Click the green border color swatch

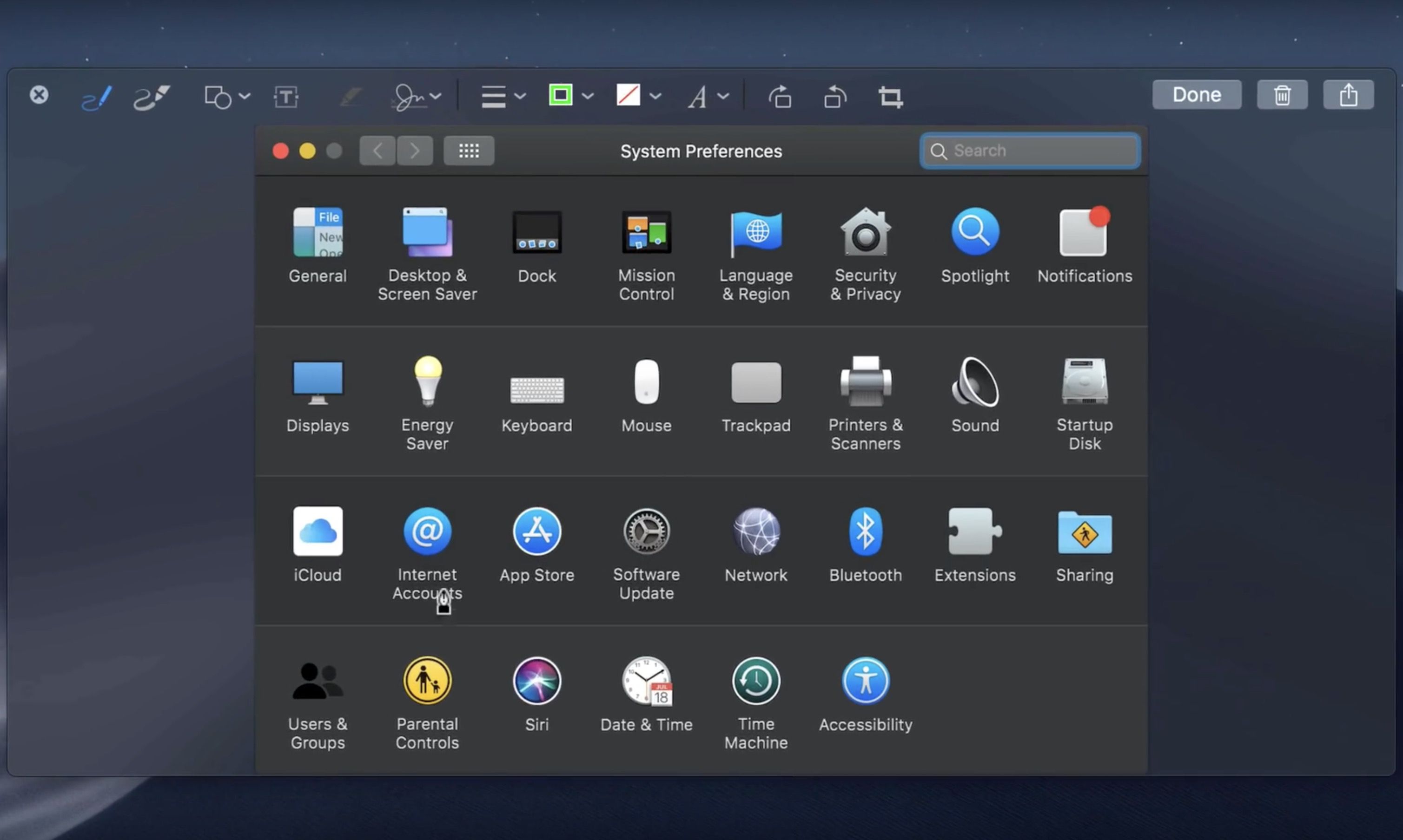560,95
